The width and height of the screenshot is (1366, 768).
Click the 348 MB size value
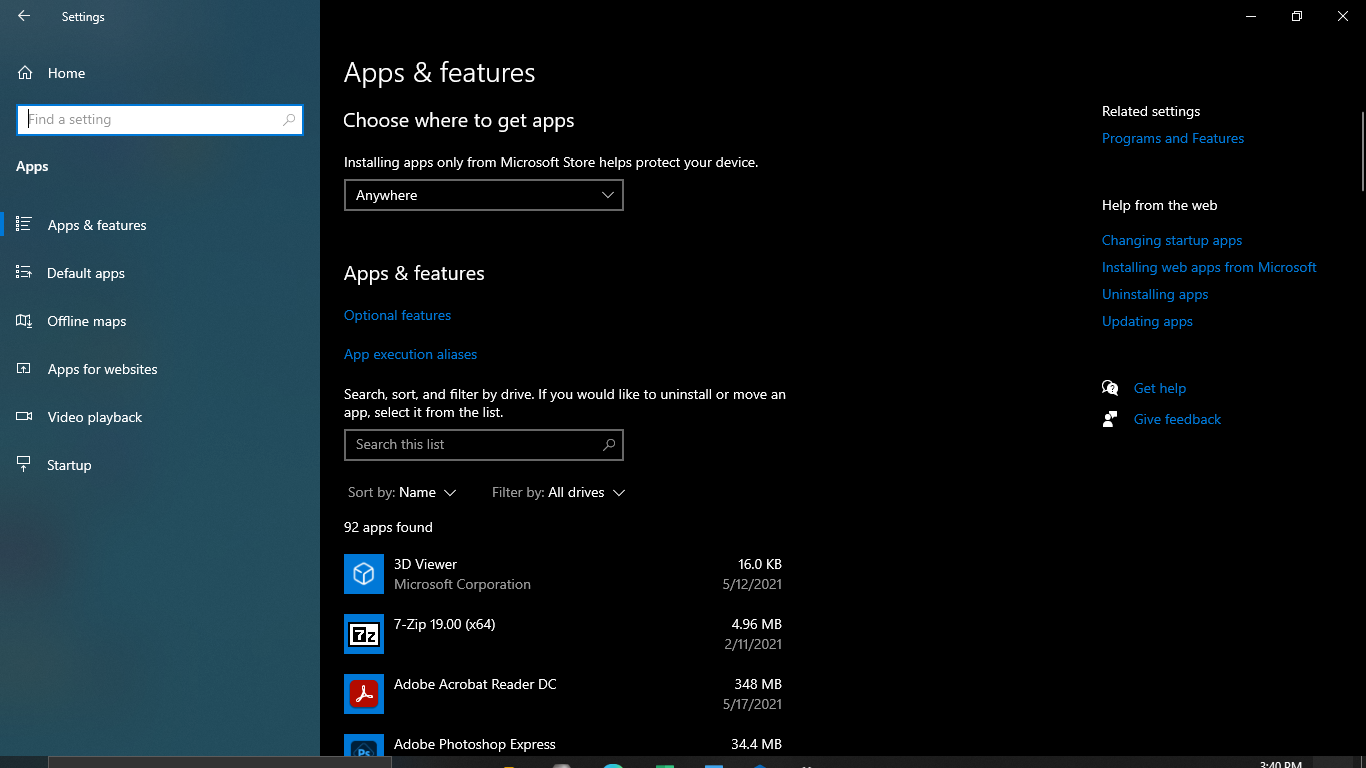pos(758,684)
